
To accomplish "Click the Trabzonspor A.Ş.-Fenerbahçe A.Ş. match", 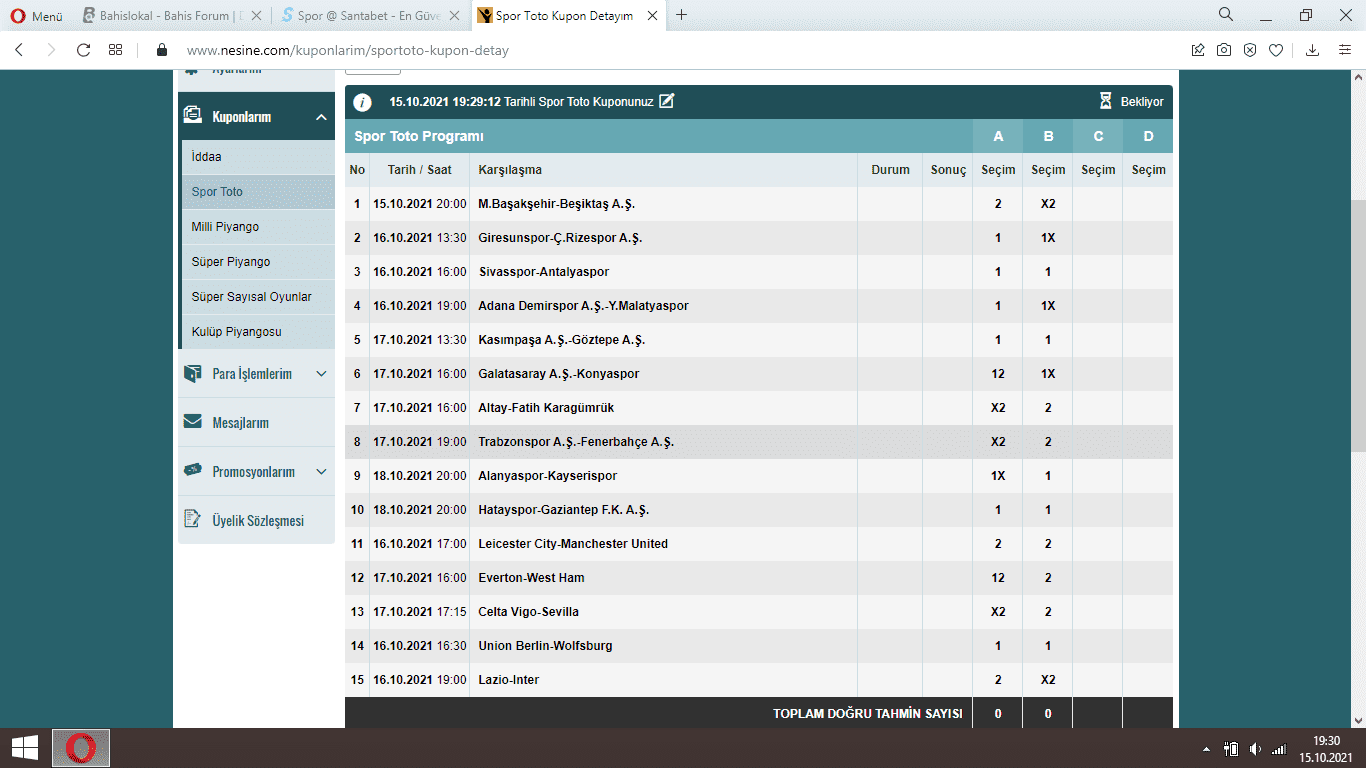I will tap(576, 442).
